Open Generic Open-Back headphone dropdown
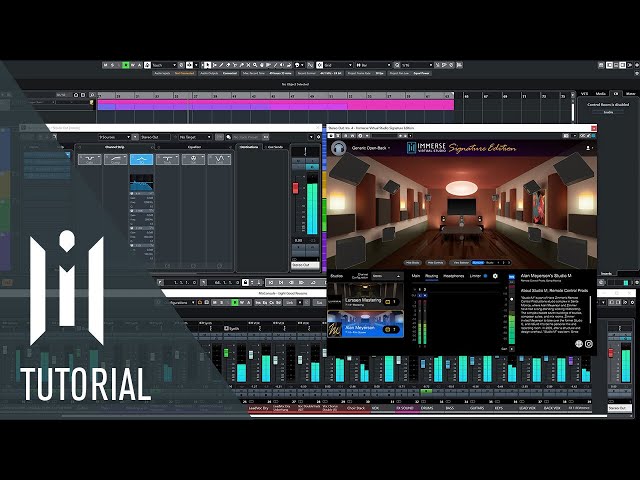 pyautogui.click(x=371, y=148)
